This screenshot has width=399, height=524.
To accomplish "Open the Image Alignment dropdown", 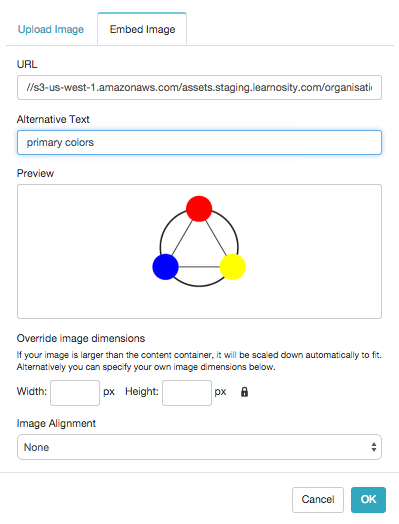I will click(x=199, y=447).
